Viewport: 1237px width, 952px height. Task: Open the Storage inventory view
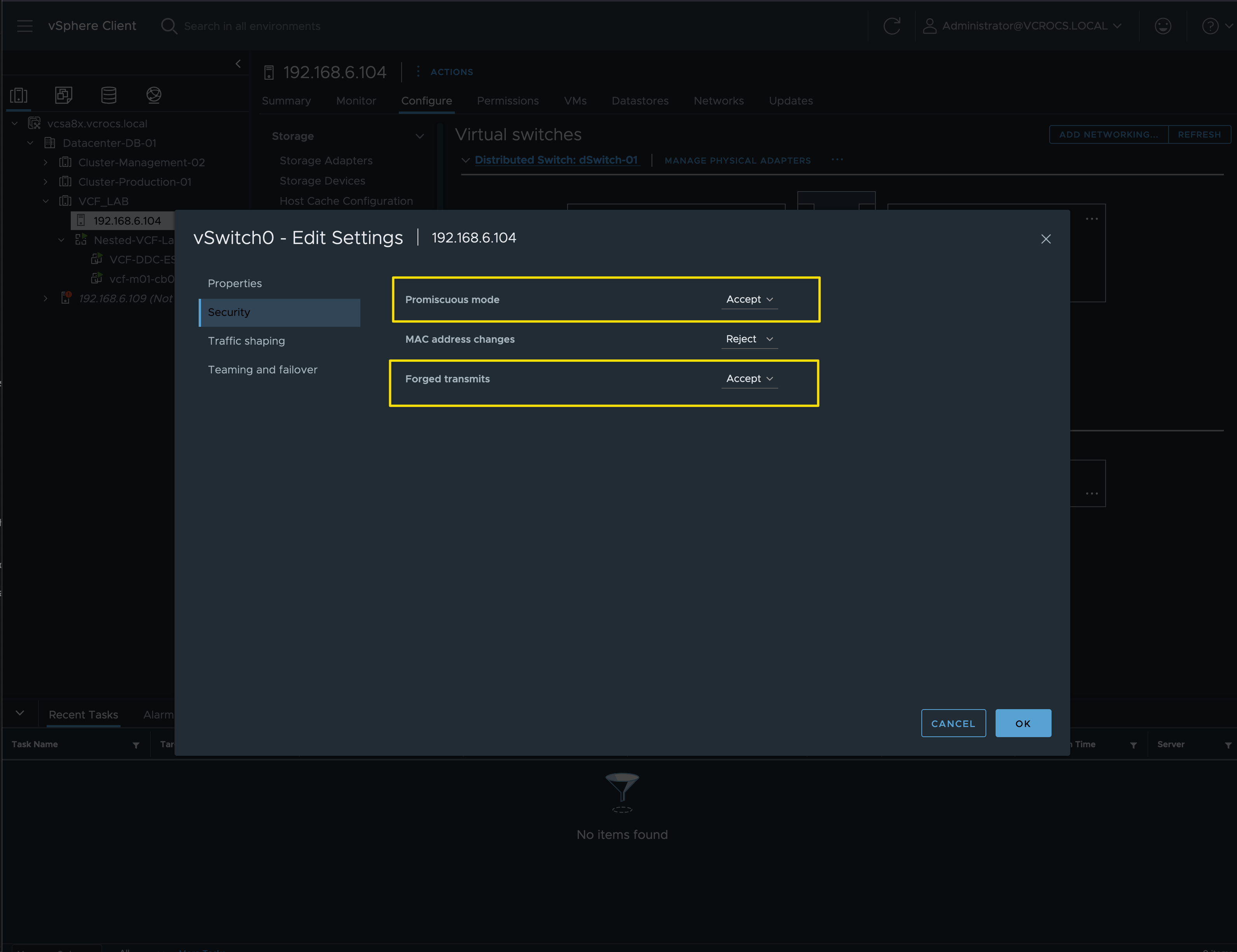pyautogui.click(x=109, y=95)
